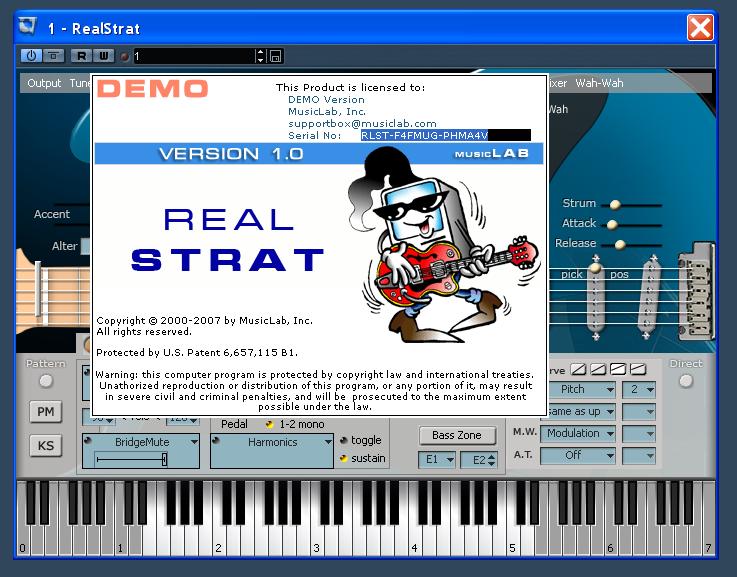Screen dimensions: 737x577
Task: Select the second velocity curve shape icon
Action: (x=598, y=369)
